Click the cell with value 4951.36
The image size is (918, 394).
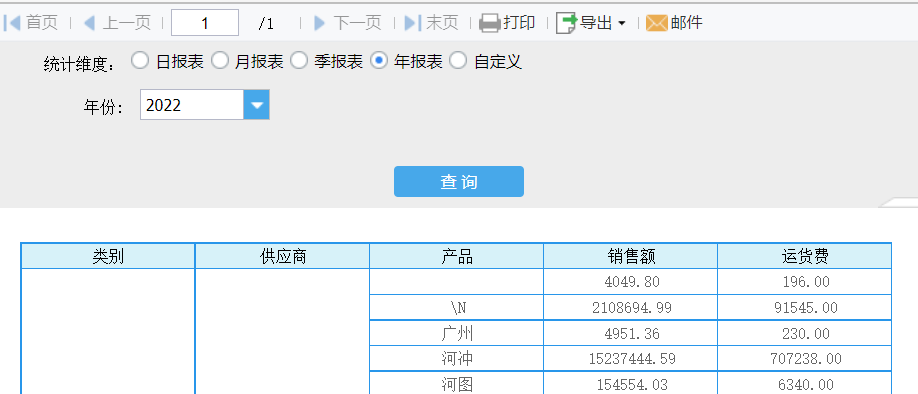coord(631,333)
